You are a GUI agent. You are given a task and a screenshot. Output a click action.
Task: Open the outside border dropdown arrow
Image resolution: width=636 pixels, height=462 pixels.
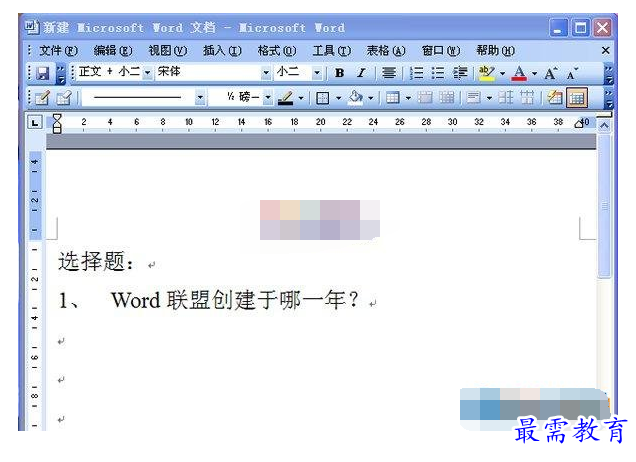click(338, 98)
